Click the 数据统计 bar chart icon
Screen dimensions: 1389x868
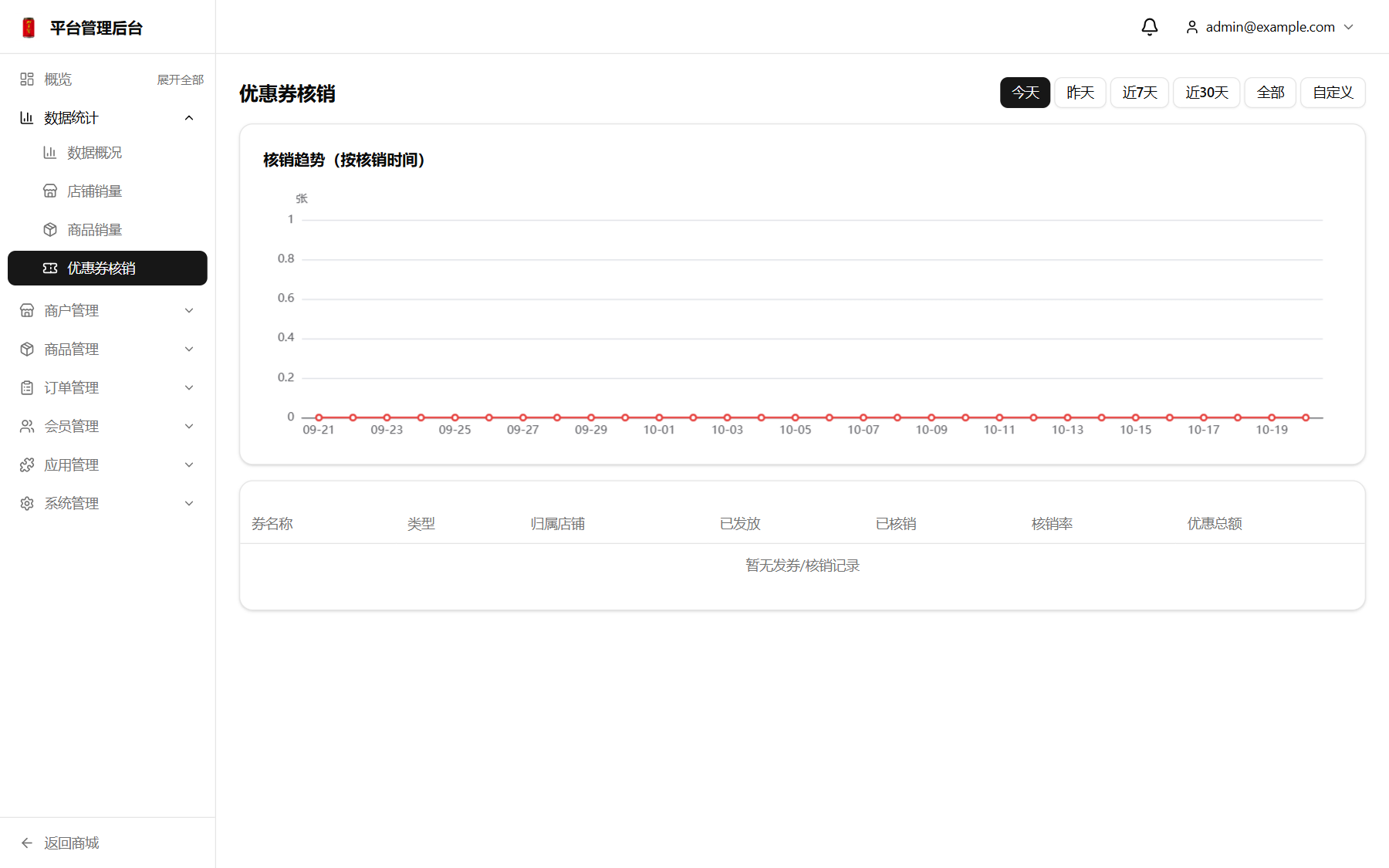27,117
